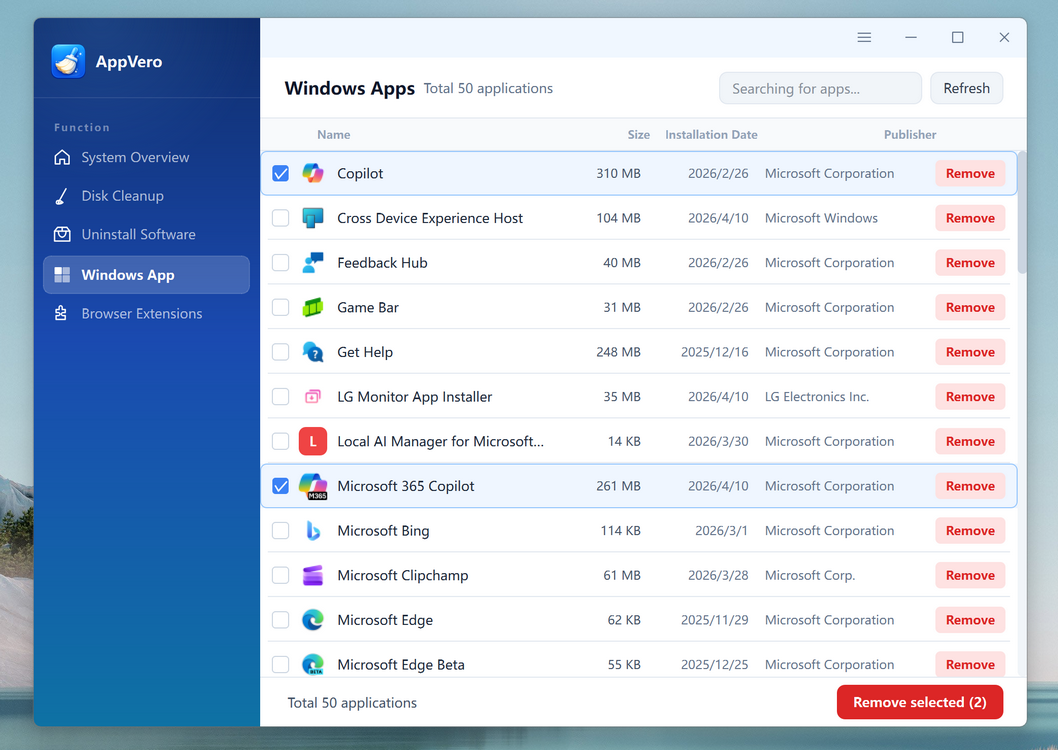
Task: Go to Browser Extensions section
Action: pyautogui.click(x=141, y=314)
